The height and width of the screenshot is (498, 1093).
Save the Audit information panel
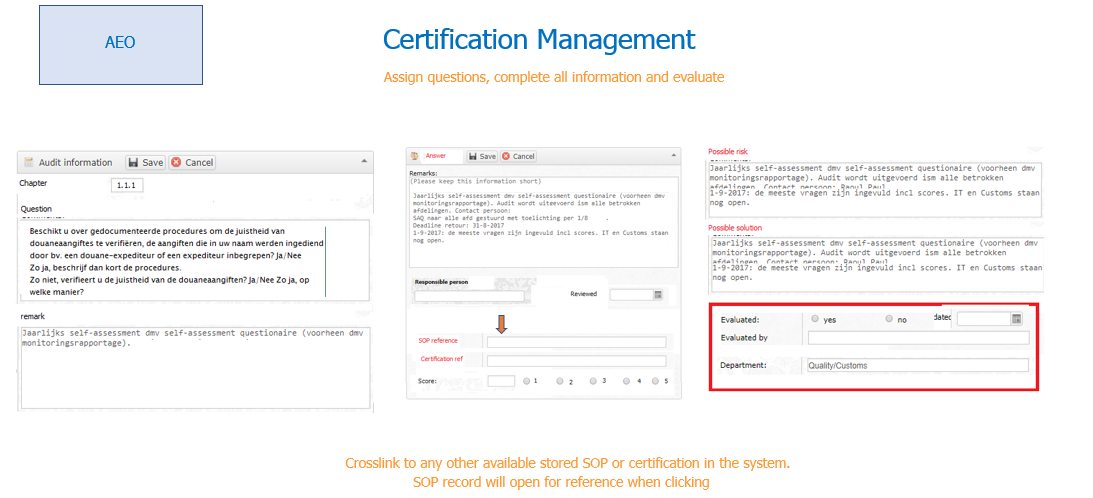click(x=145, y=162)
